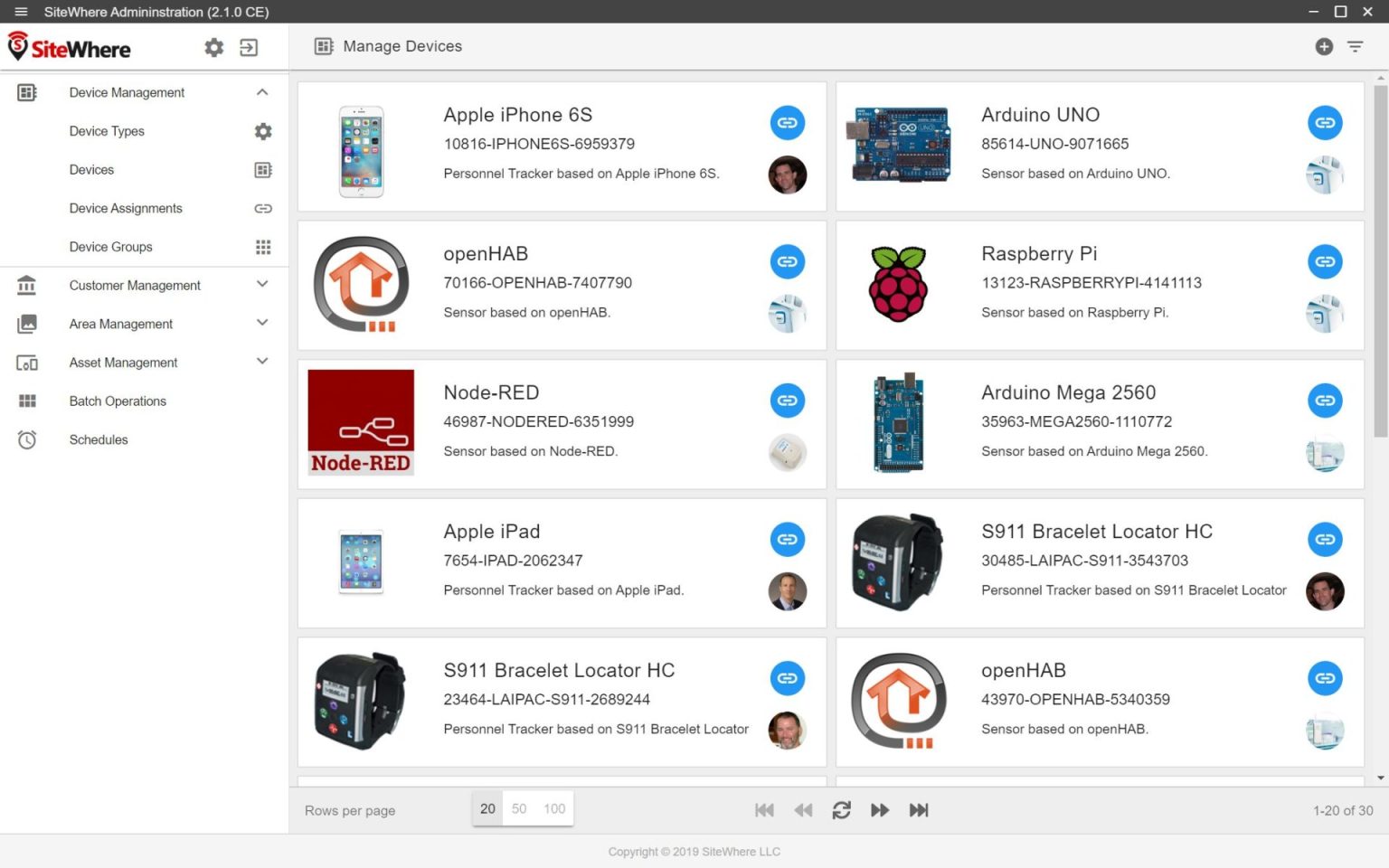
Task: Click the Node-RED device thumbnail image
Action: coord(361,422)
